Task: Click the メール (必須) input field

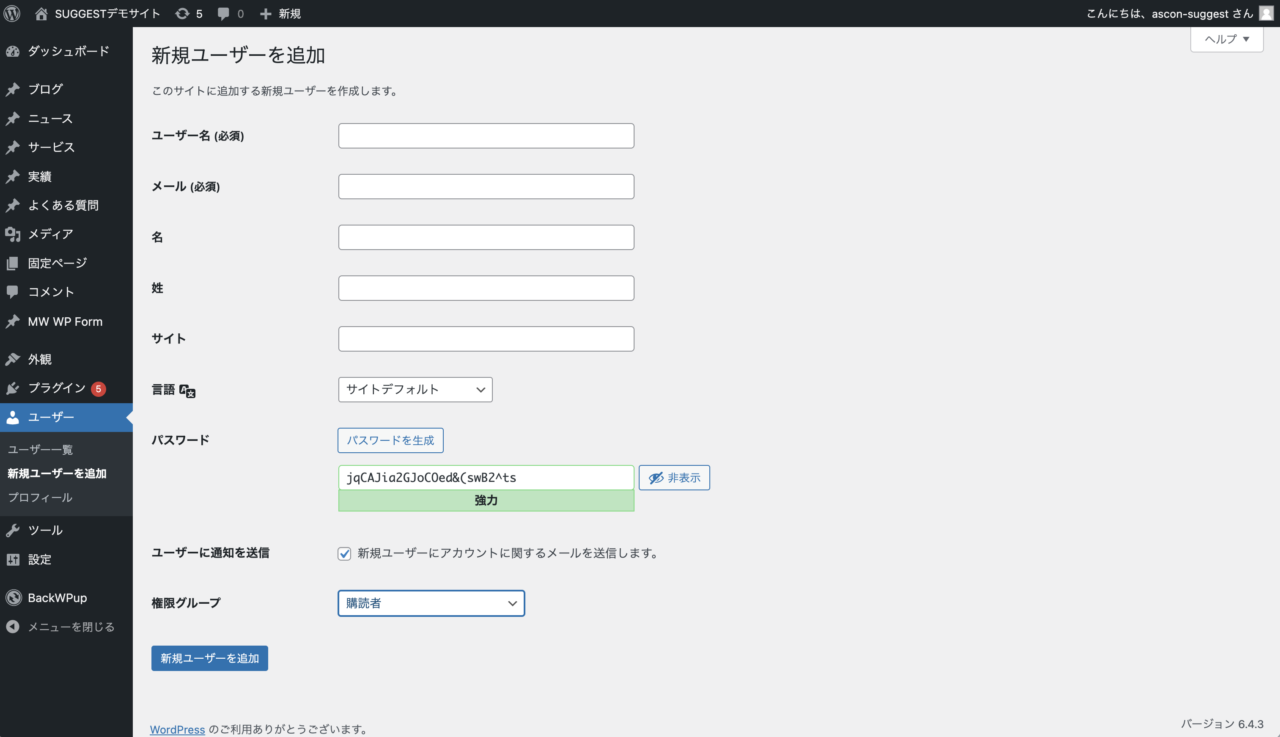Action: (x=486, y=187)
